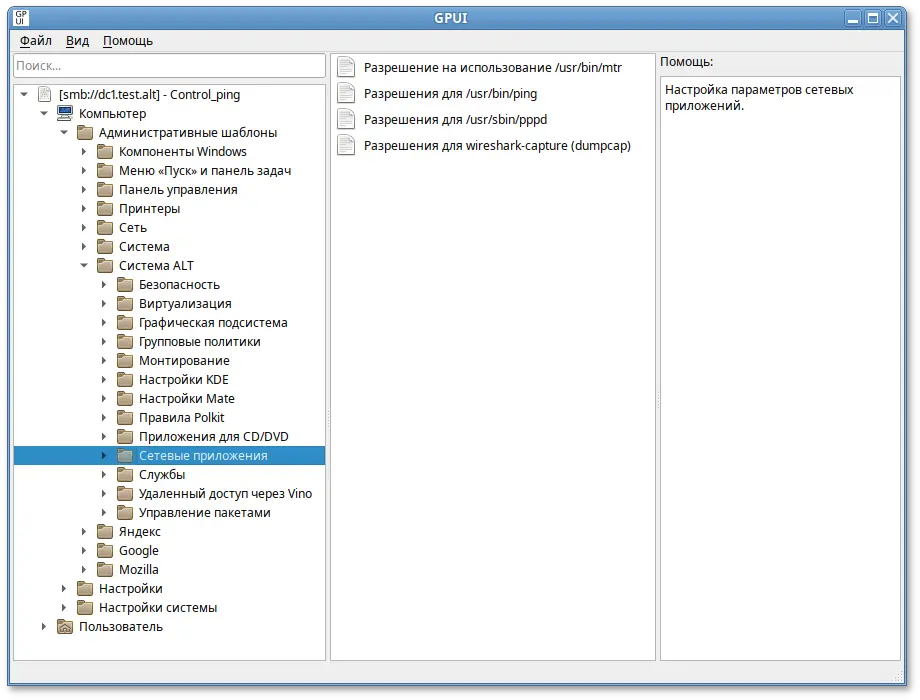Collapse the Административные шаблоны node
Image resolution: width=920 pixels, height=700 pixels.
click(x=64, y=133)
